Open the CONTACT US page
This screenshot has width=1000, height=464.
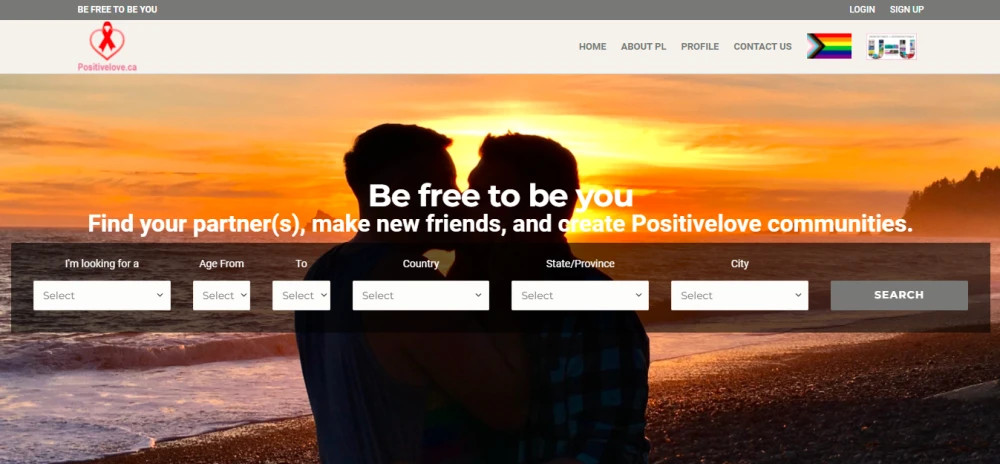762,47
